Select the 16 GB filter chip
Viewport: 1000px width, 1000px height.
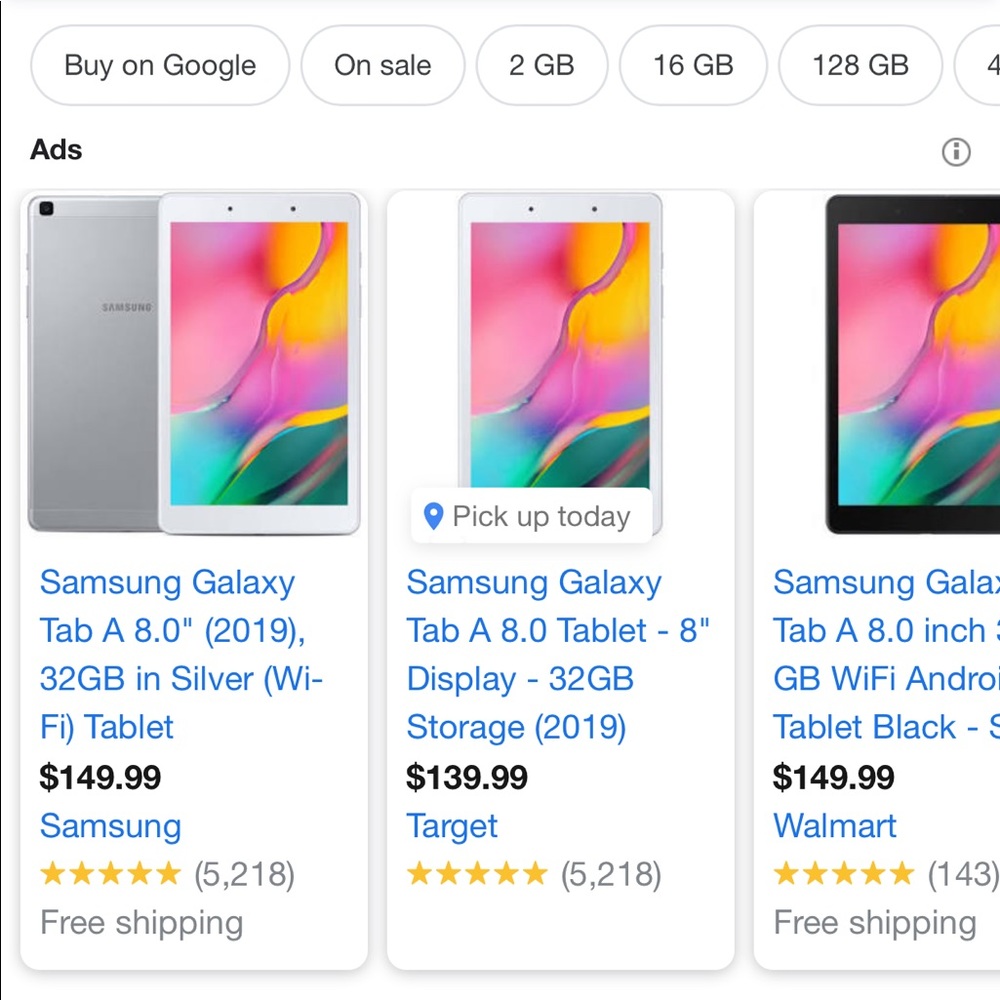[693, 65]
